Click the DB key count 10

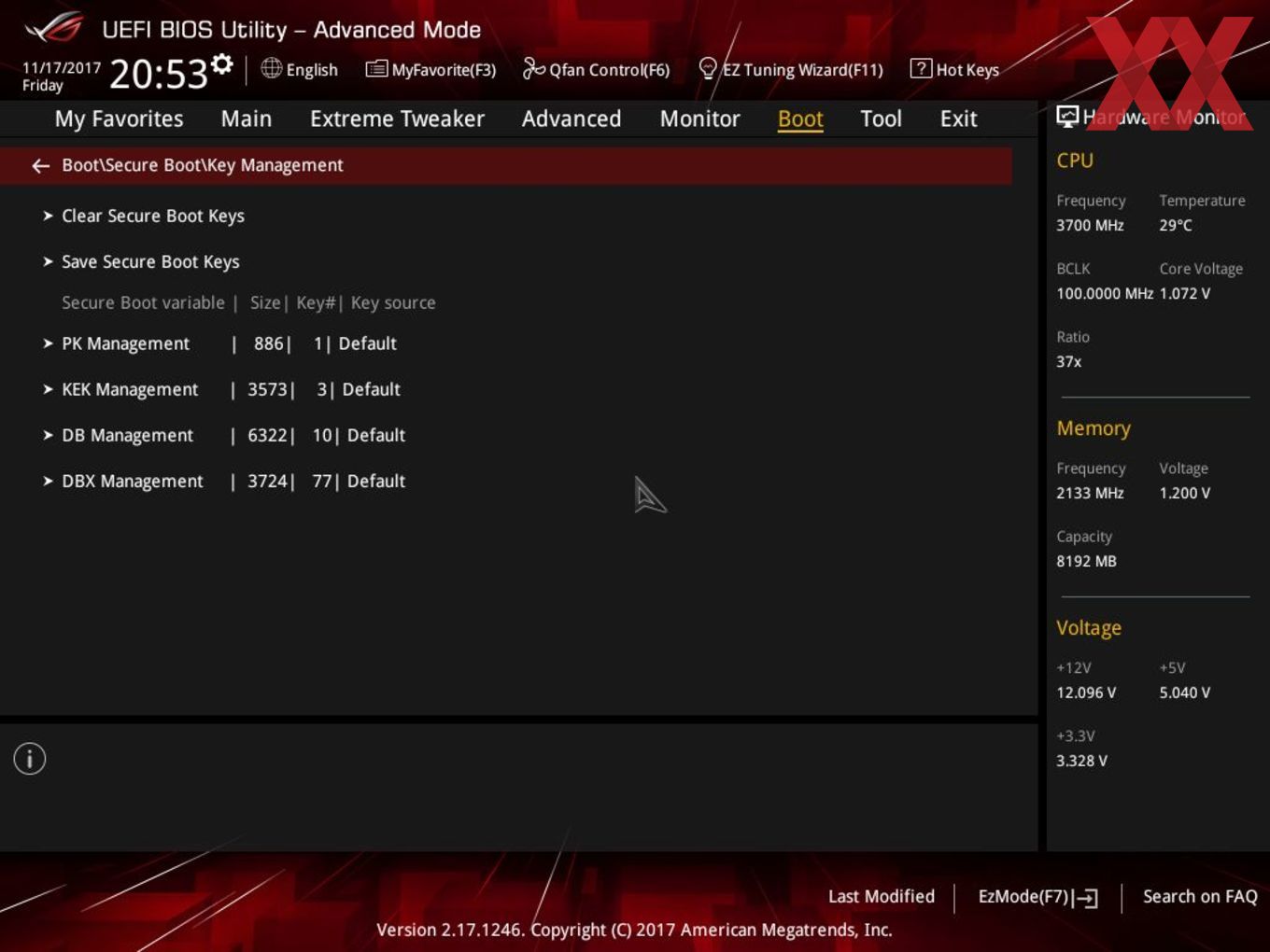tap(322, 435)
